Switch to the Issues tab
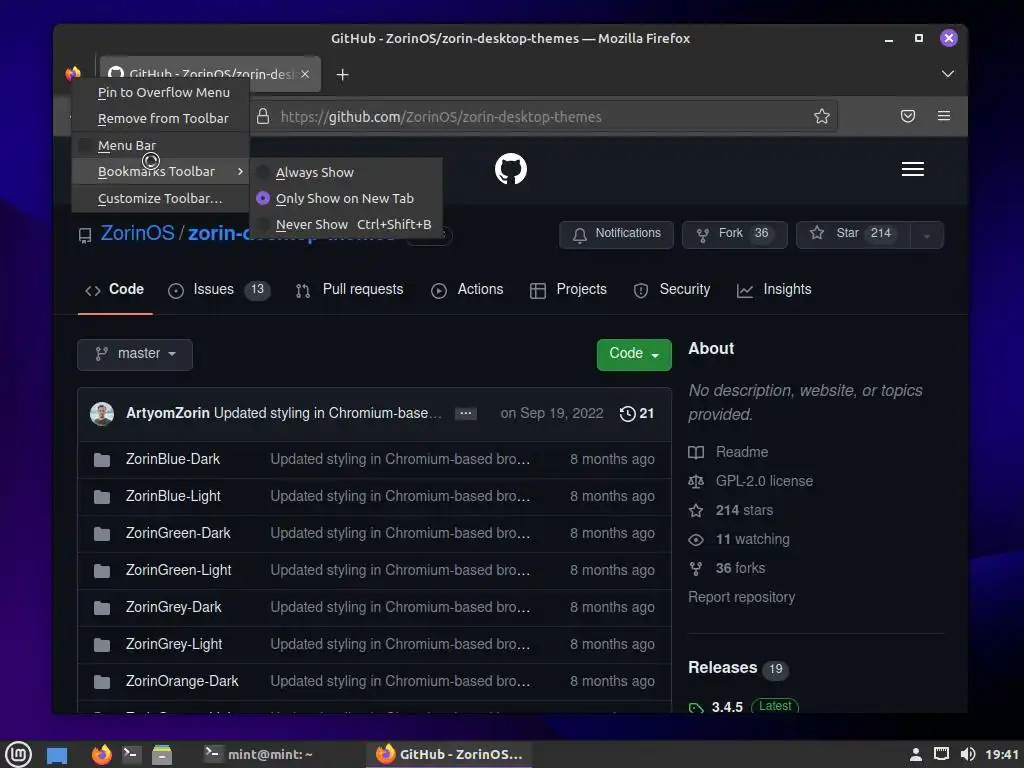 tap(219, 289)
